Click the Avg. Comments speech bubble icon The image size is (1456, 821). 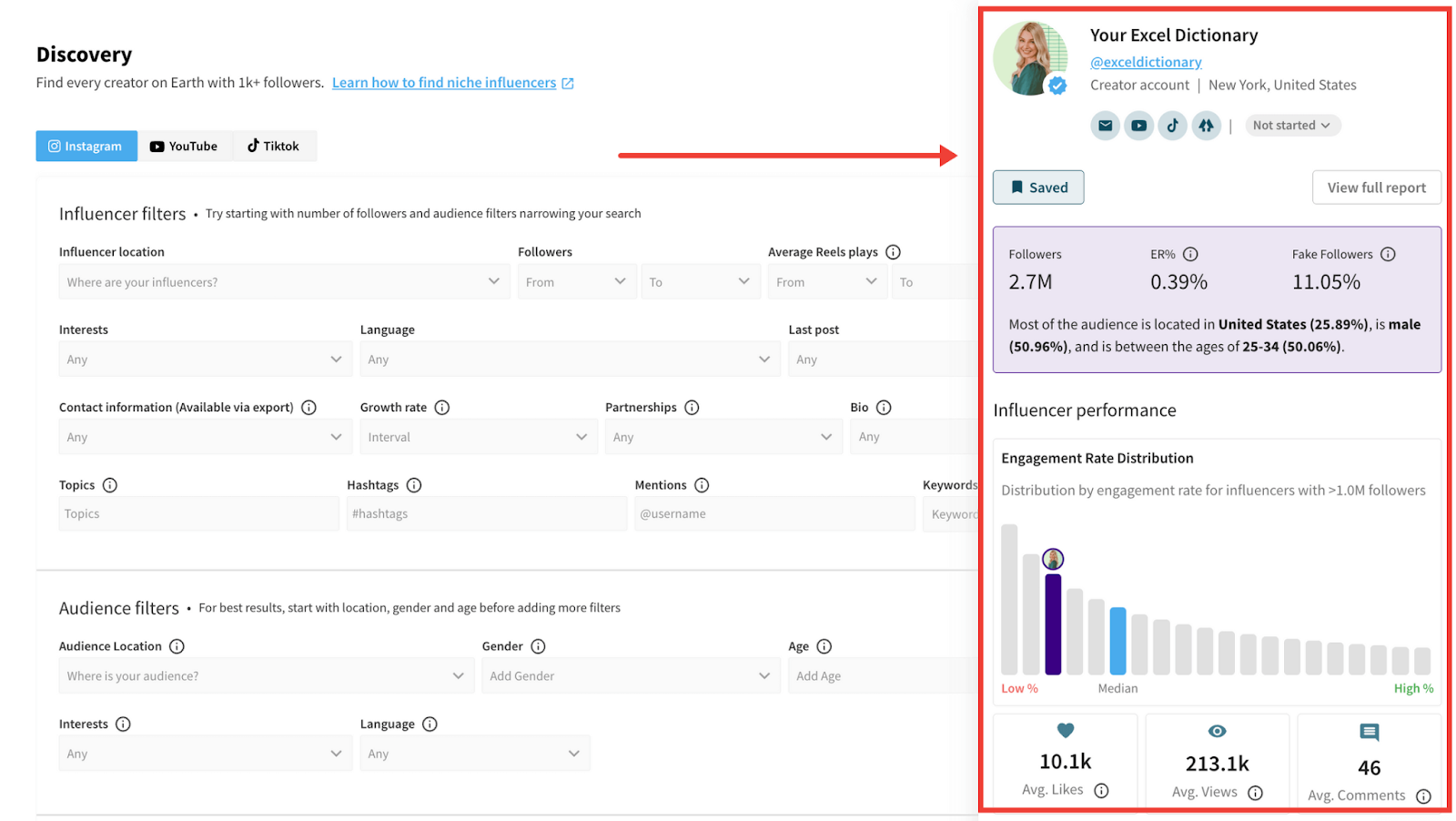(1369, 731)
